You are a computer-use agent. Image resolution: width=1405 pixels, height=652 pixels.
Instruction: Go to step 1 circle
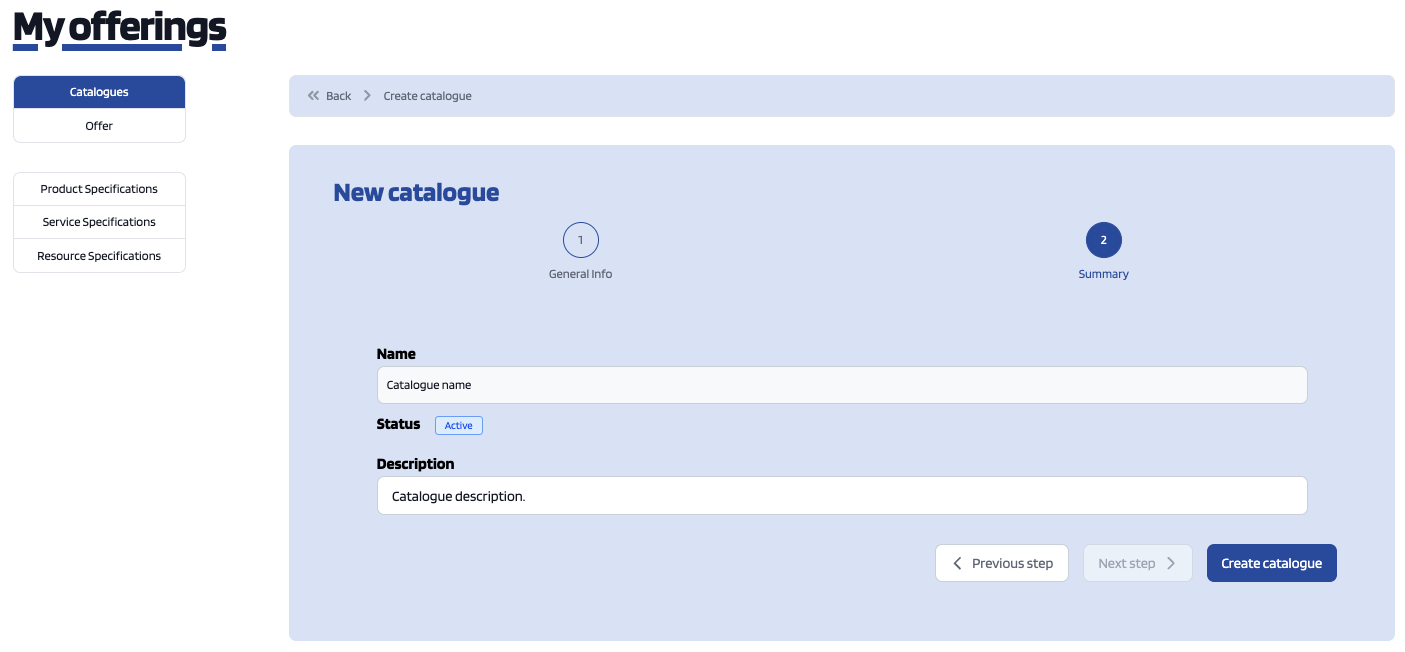pos(580,240)
